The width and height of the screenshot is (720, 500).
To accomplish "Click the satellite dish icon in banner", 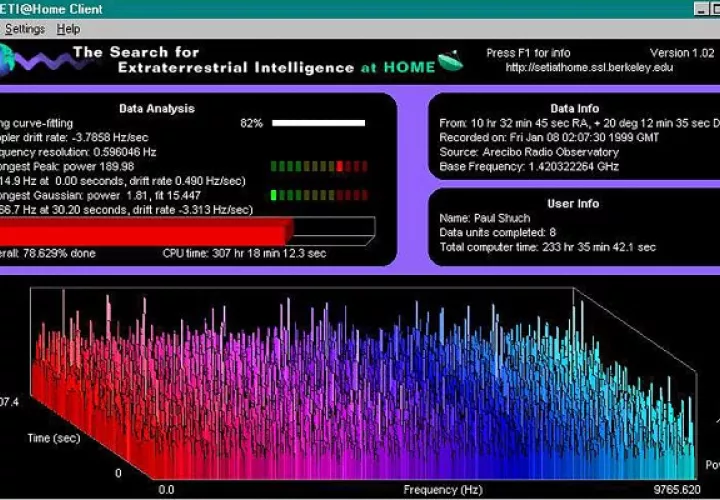I will (x=450, y=62).
